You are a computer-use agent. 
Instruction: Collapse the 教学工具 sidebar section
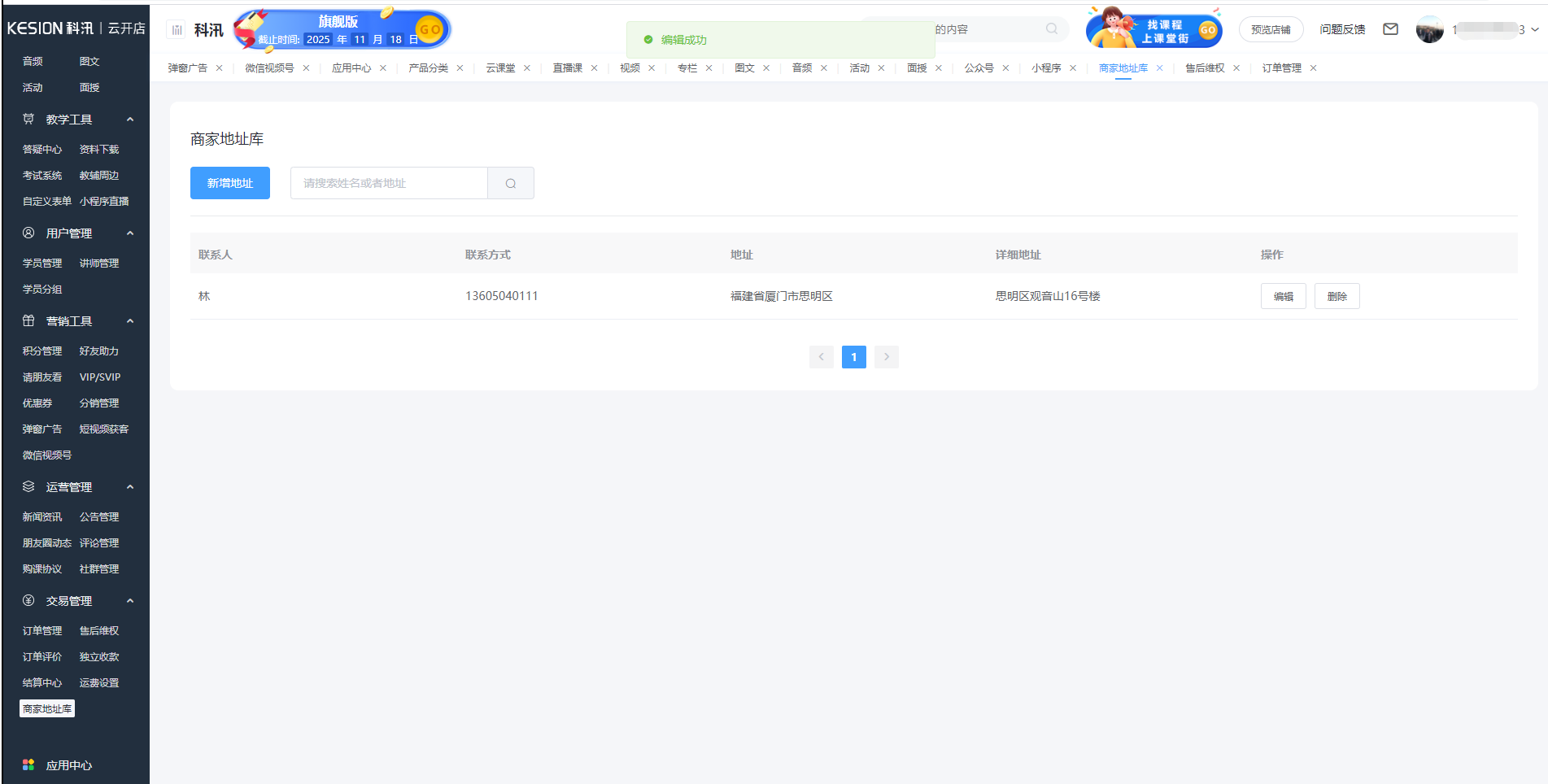(130, 119)
